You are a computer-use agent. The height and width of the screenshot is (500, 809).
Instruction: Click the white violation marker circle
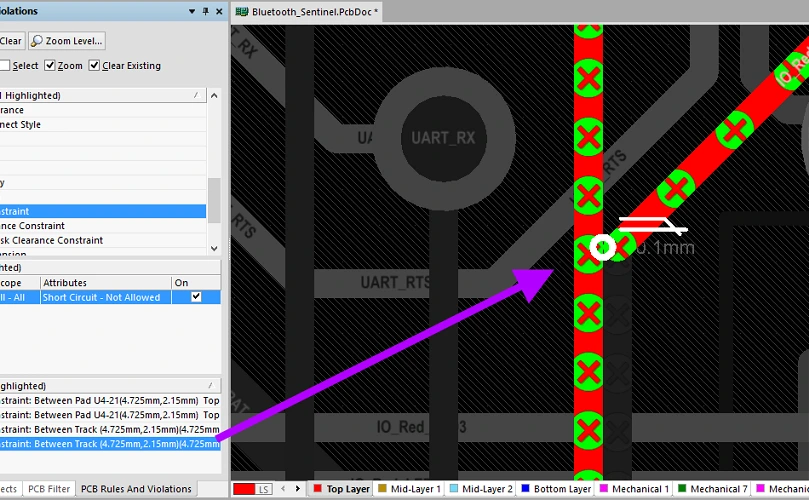(603, 248)
